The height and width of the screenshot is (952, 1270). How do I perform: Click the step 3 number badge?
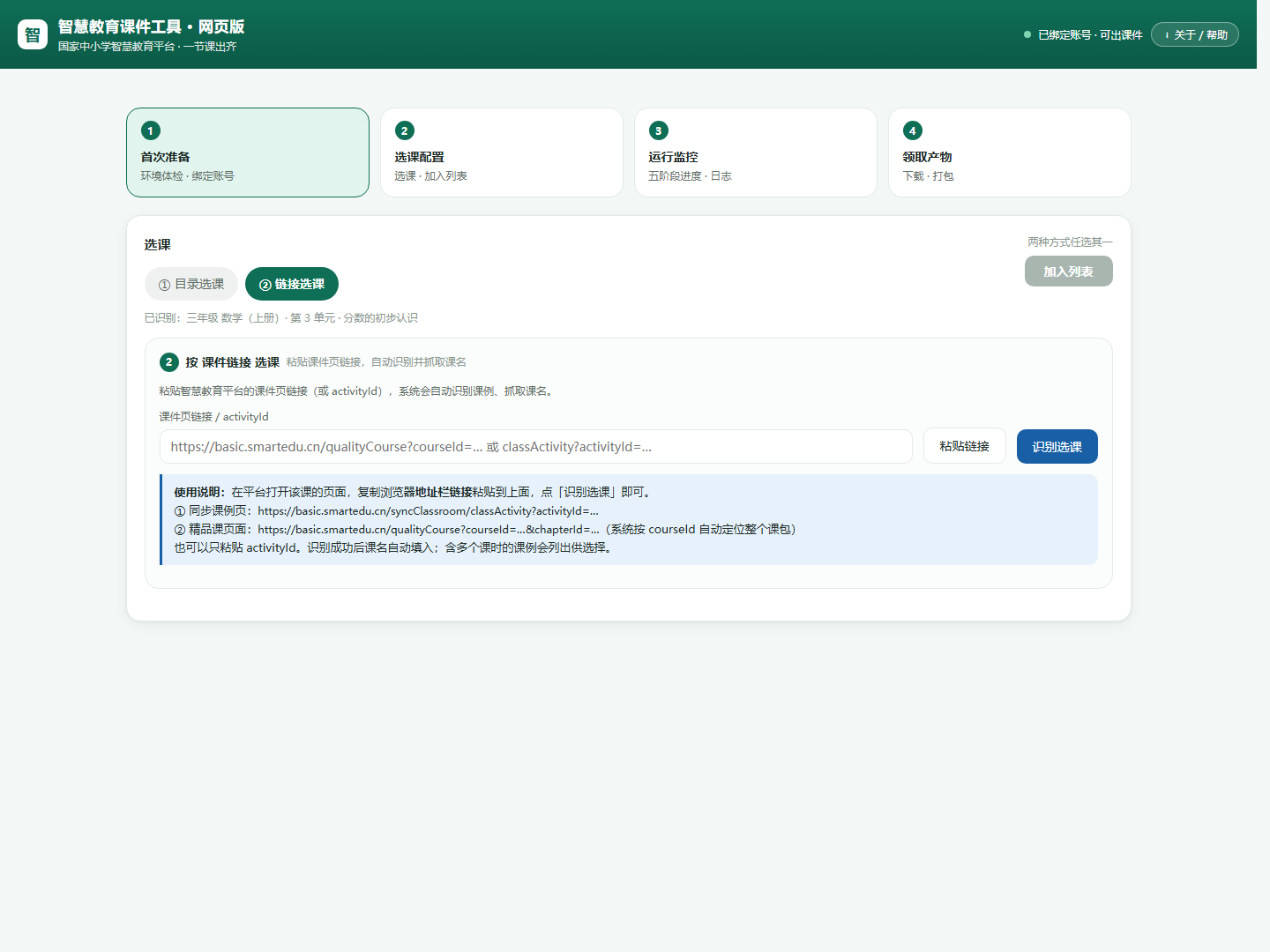pyautogui.click(x=659, y=130)
